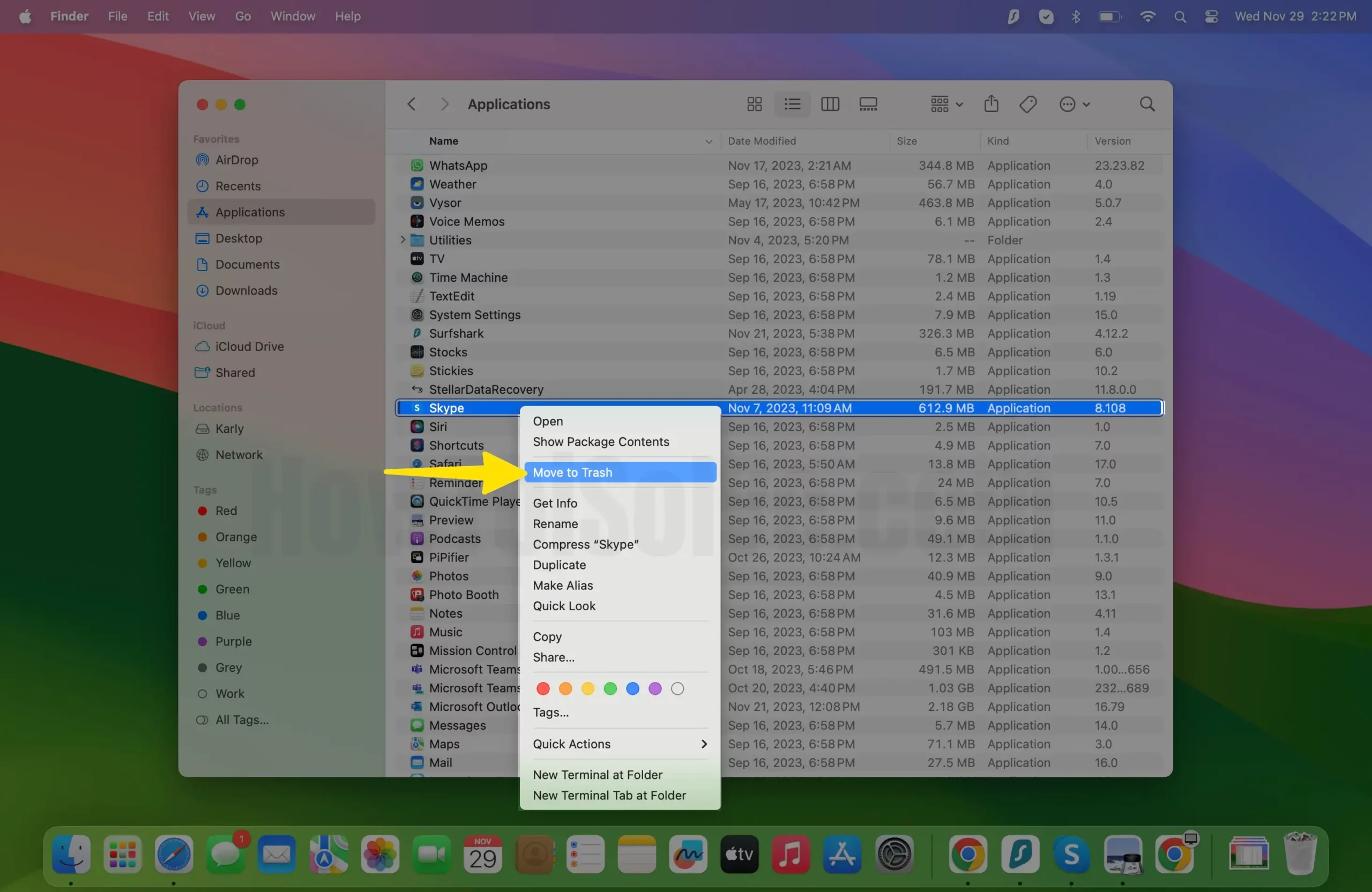This screenshot has width=1372, height=892.
Task: Go back with the left chevron
Action: click(x=411, y=104)
